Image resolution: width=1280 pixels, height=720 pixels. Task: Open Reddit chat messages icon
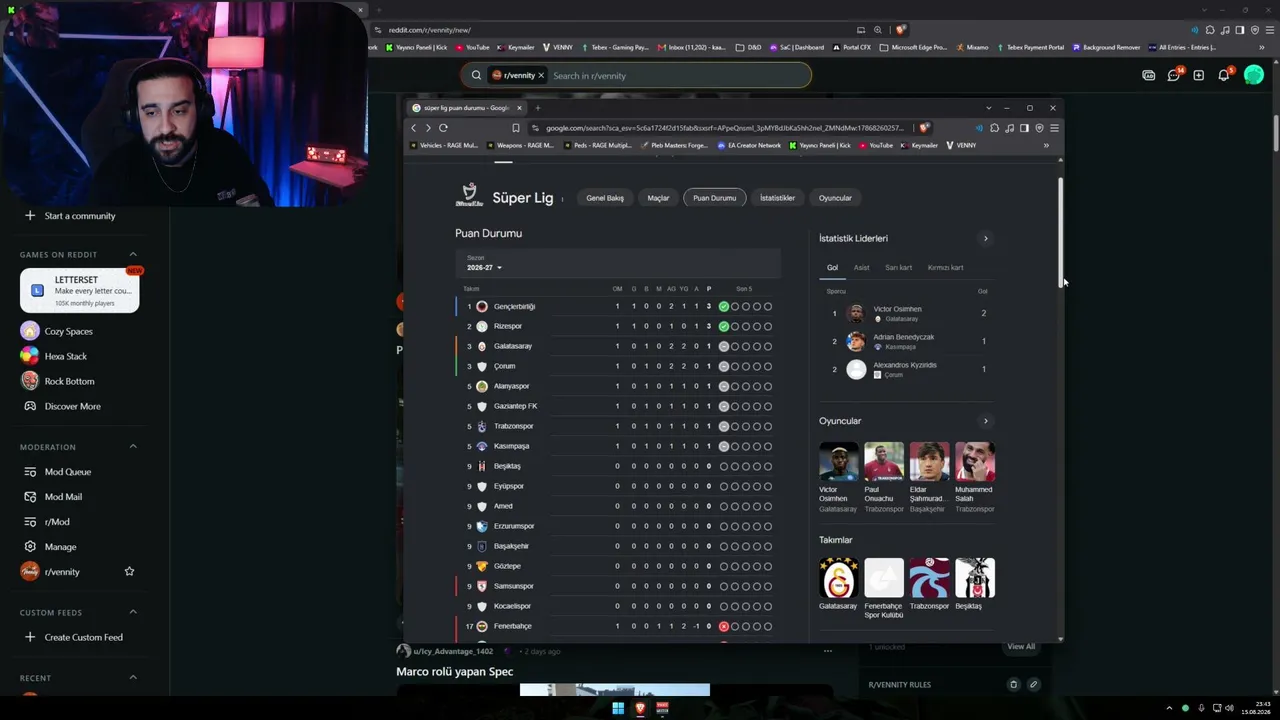(1173, 75)
